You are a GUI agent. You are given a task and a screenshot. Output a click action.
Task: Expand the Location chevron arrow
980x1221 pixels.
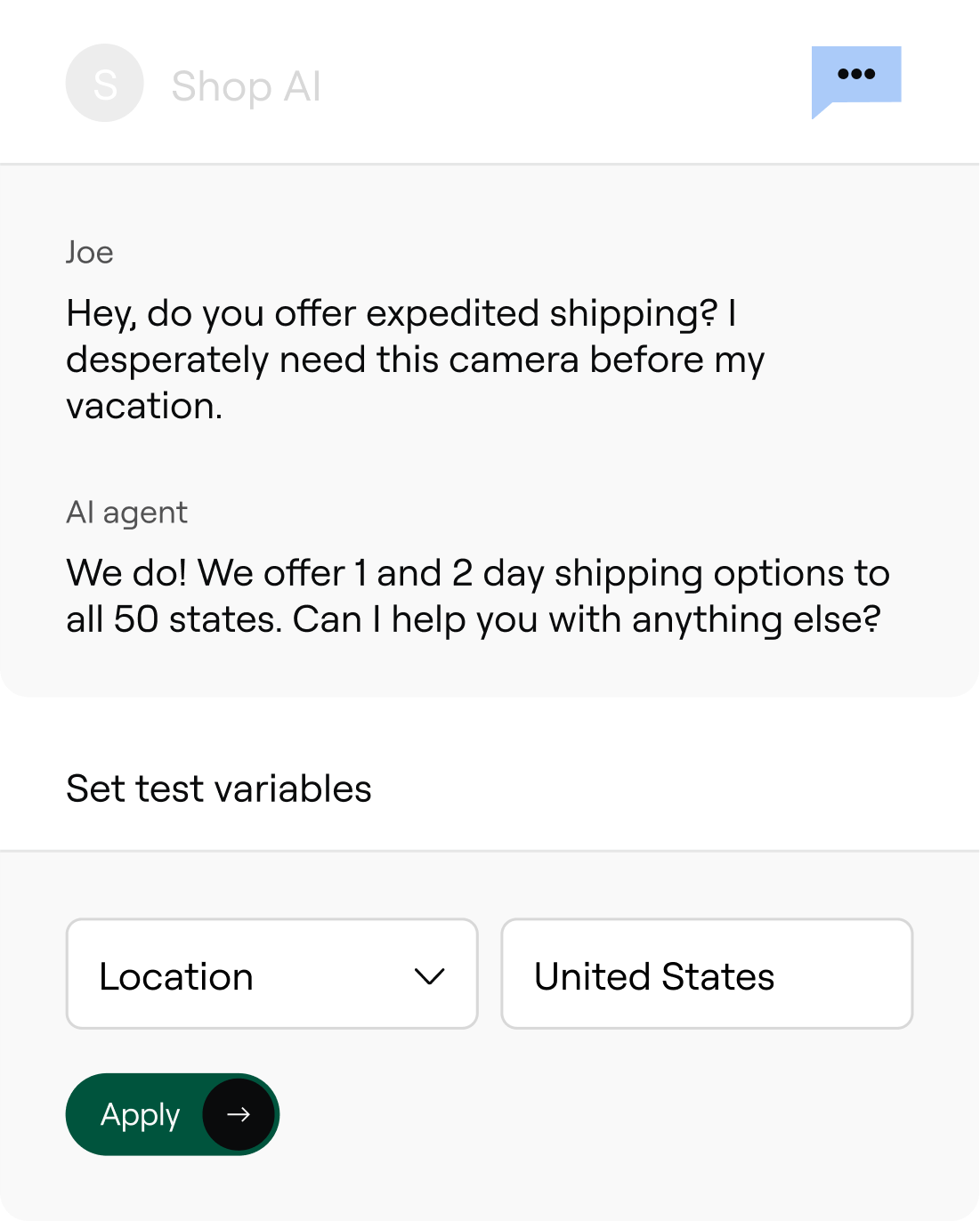[429, 976]
